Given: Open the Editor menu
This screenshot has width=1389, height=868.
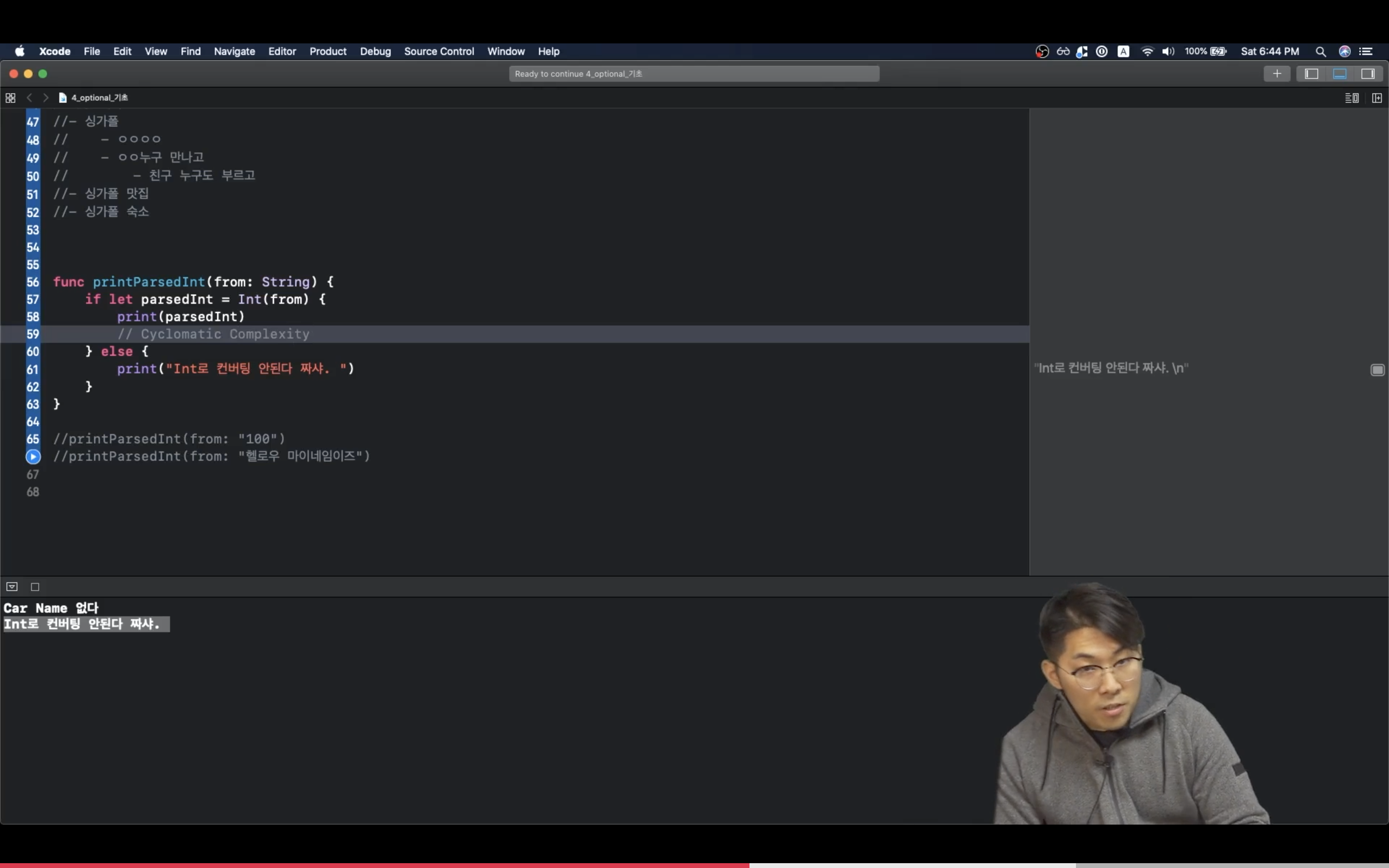Looking at the screenshot, I should click(x=283, y=51).
